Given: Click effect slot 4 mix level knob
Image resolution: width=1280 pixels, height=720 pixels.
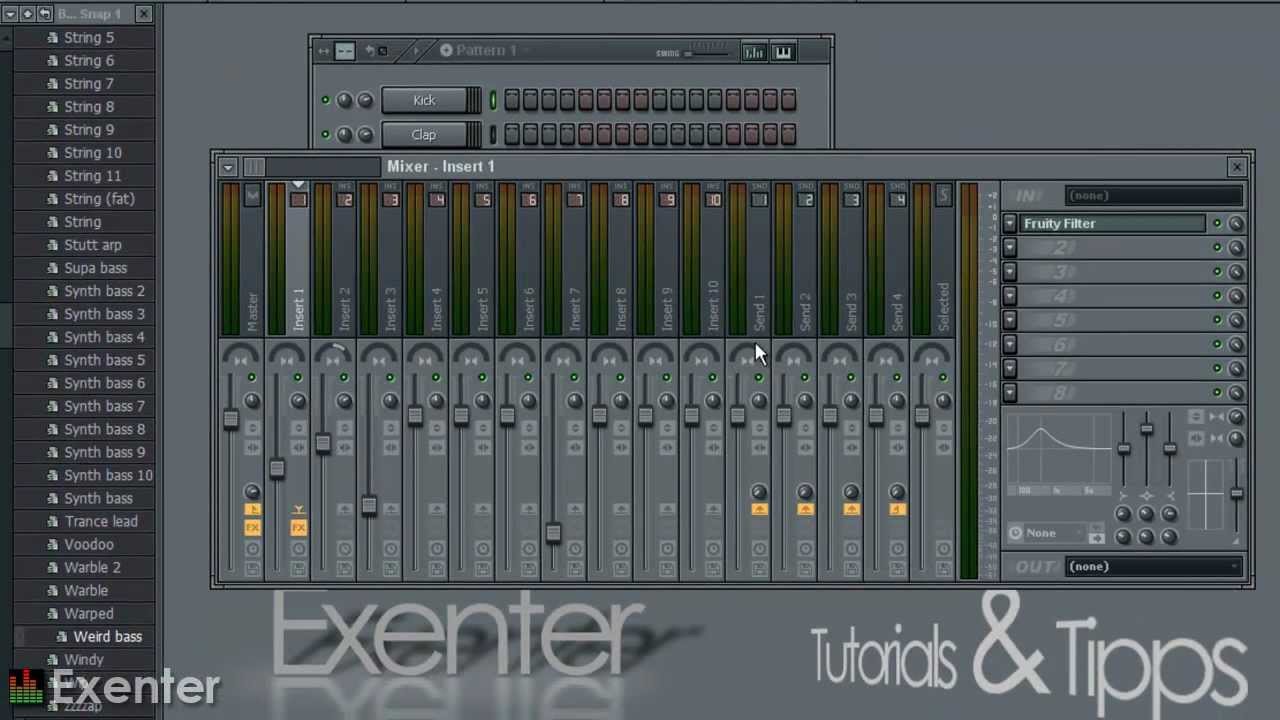Looking at the screenshot, I should [x=1236, y=296].
